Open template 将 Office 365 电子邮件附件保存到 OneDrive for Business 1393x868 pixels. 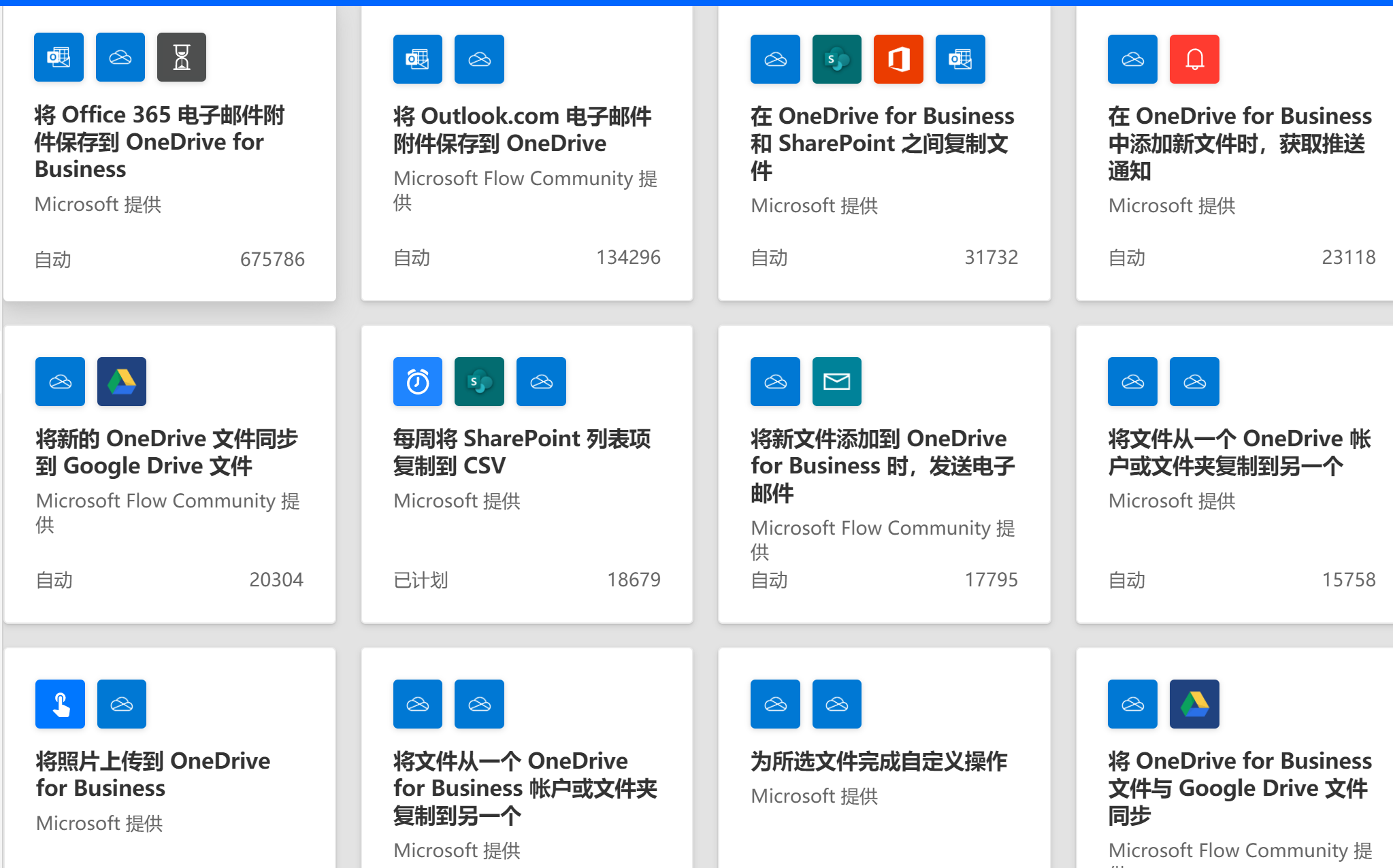point(159,141)
